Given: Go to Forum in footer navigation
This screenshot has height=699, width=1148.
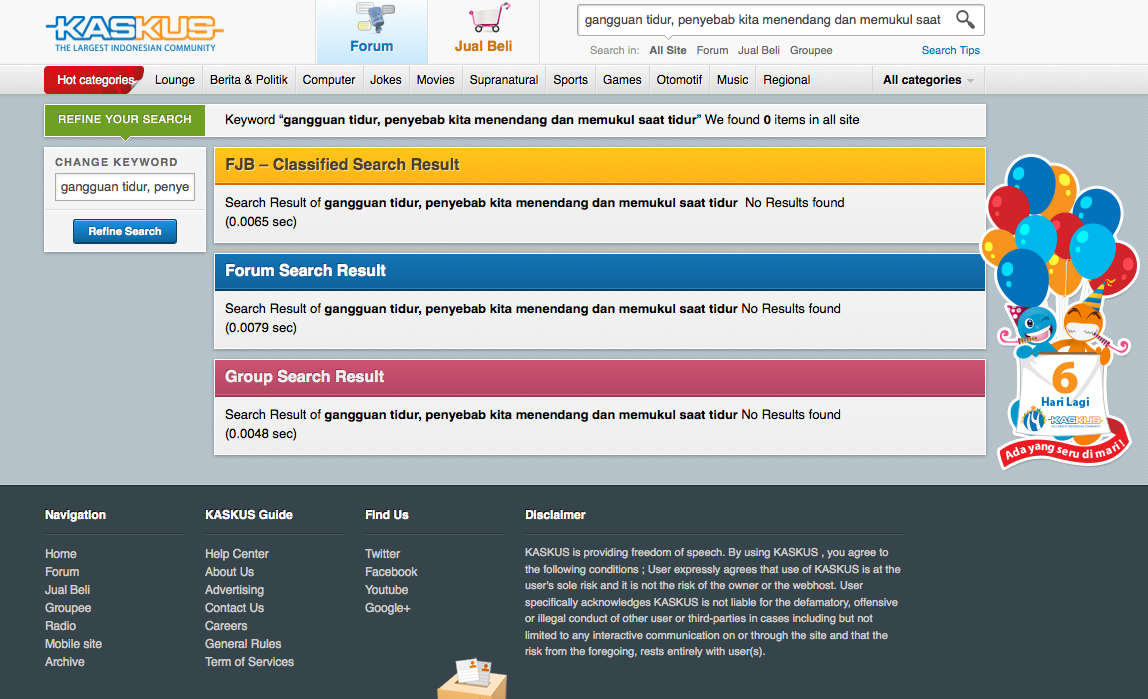Looking at the screenshot, I should click(x=62, y=572).
